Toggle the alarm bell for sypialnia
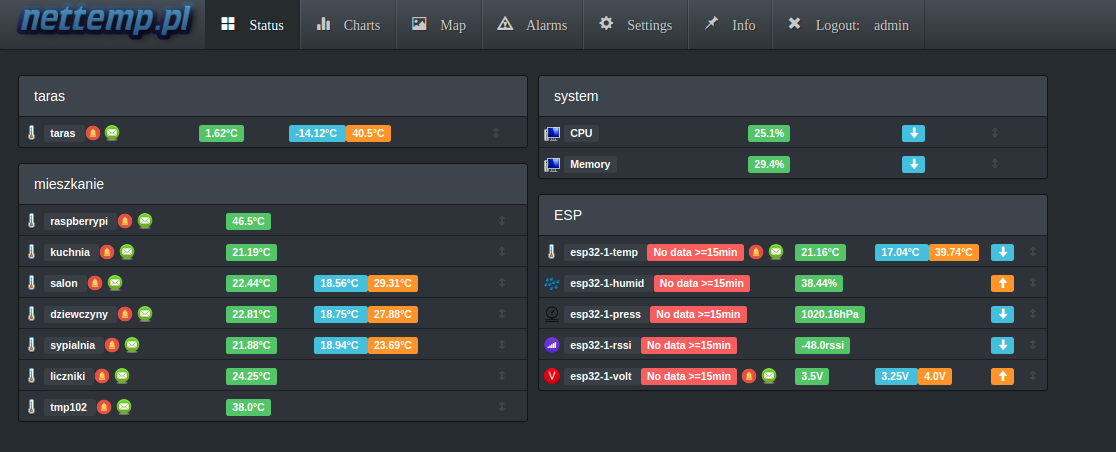Image resolution: width=1116 pixels, height=452 pixels. click(112, 345)
